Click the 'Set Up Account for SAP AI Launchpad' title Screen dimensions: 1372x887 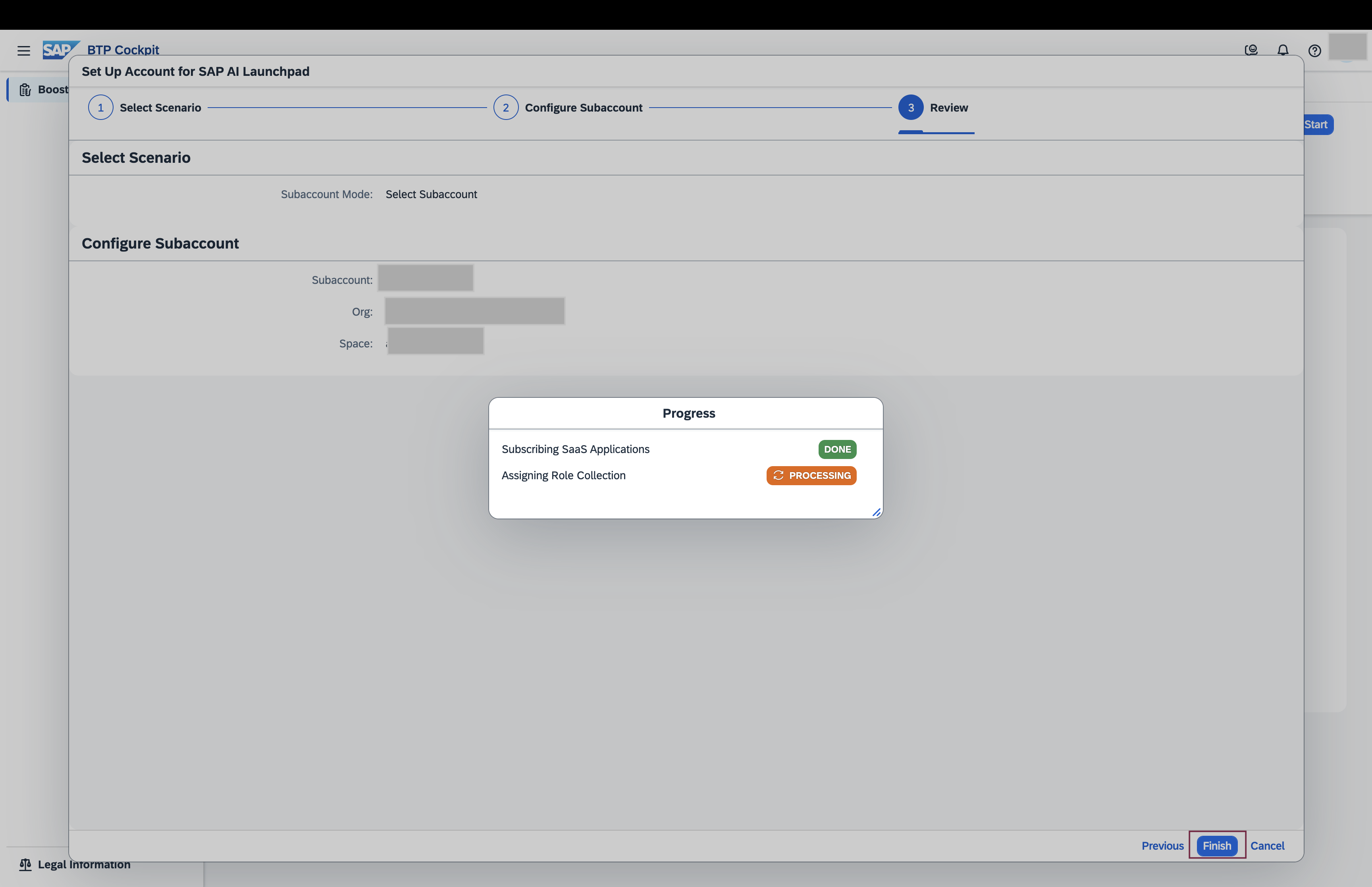[x=196, y=71]
